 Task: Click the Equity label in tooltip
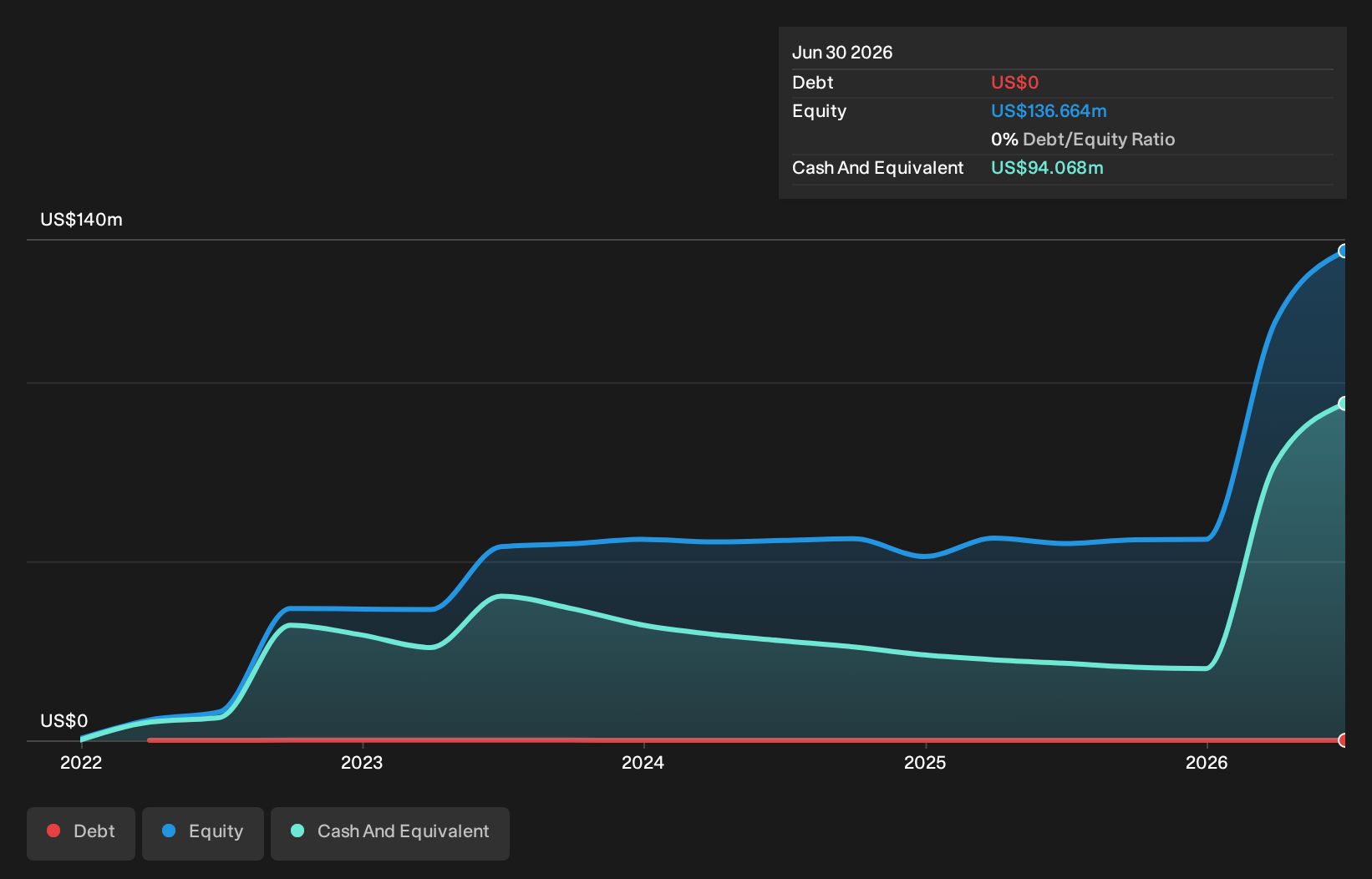click(819, 111)
